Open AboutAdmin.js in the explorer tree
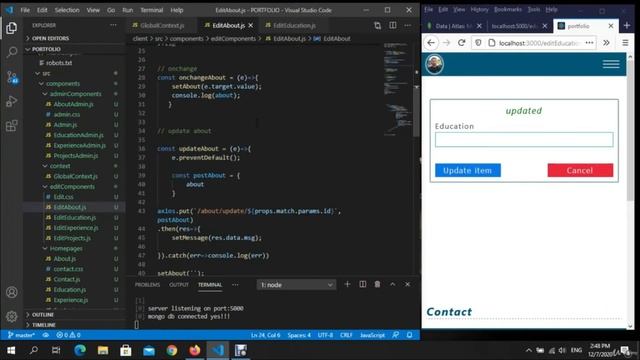Image resolution: width=640 pixels, height=360 pixels. click(x=73, y=104)
